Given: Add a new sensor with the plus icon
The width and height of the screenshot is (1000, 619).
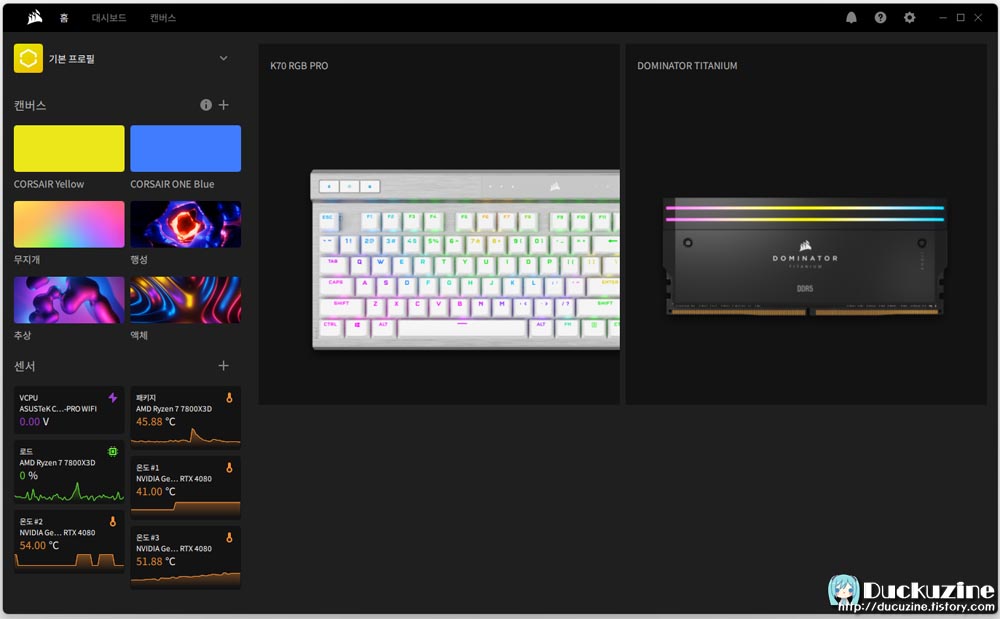Looking at the screenshot, I should (223, 366).
